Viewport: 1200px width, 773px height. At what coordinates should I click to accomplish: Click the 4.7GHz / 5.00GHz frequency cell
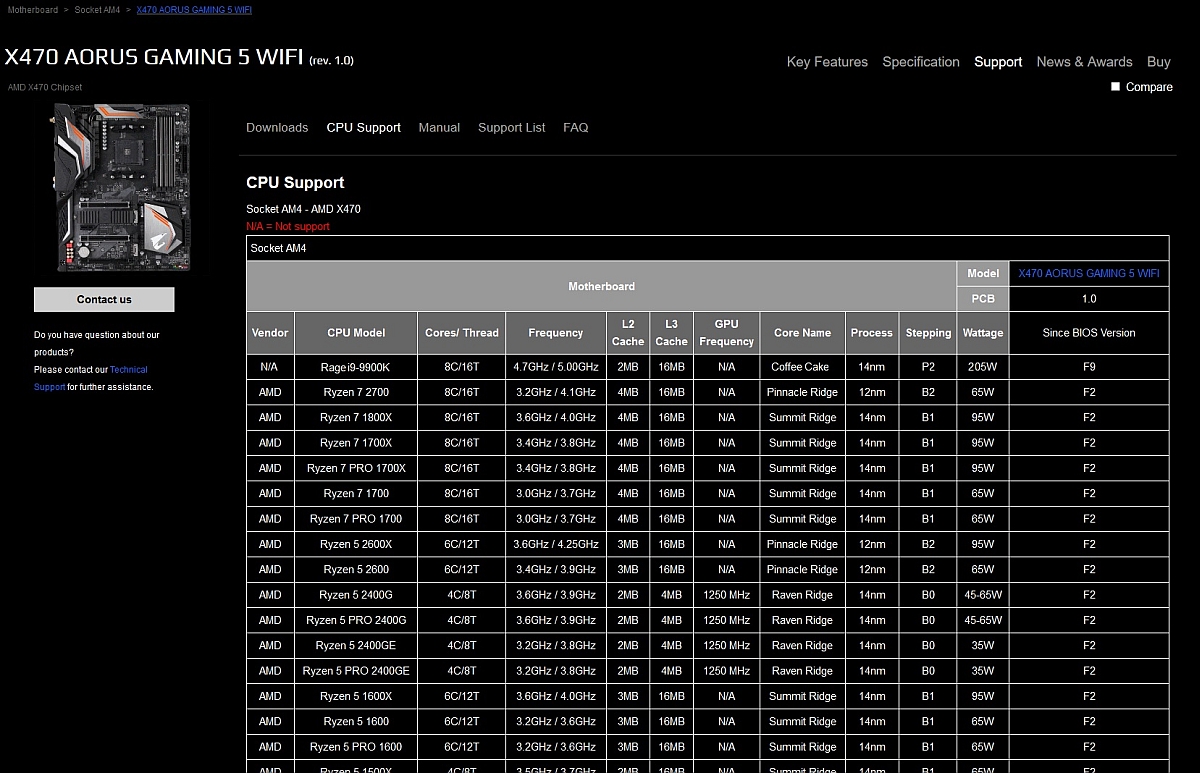pos(556,367)
